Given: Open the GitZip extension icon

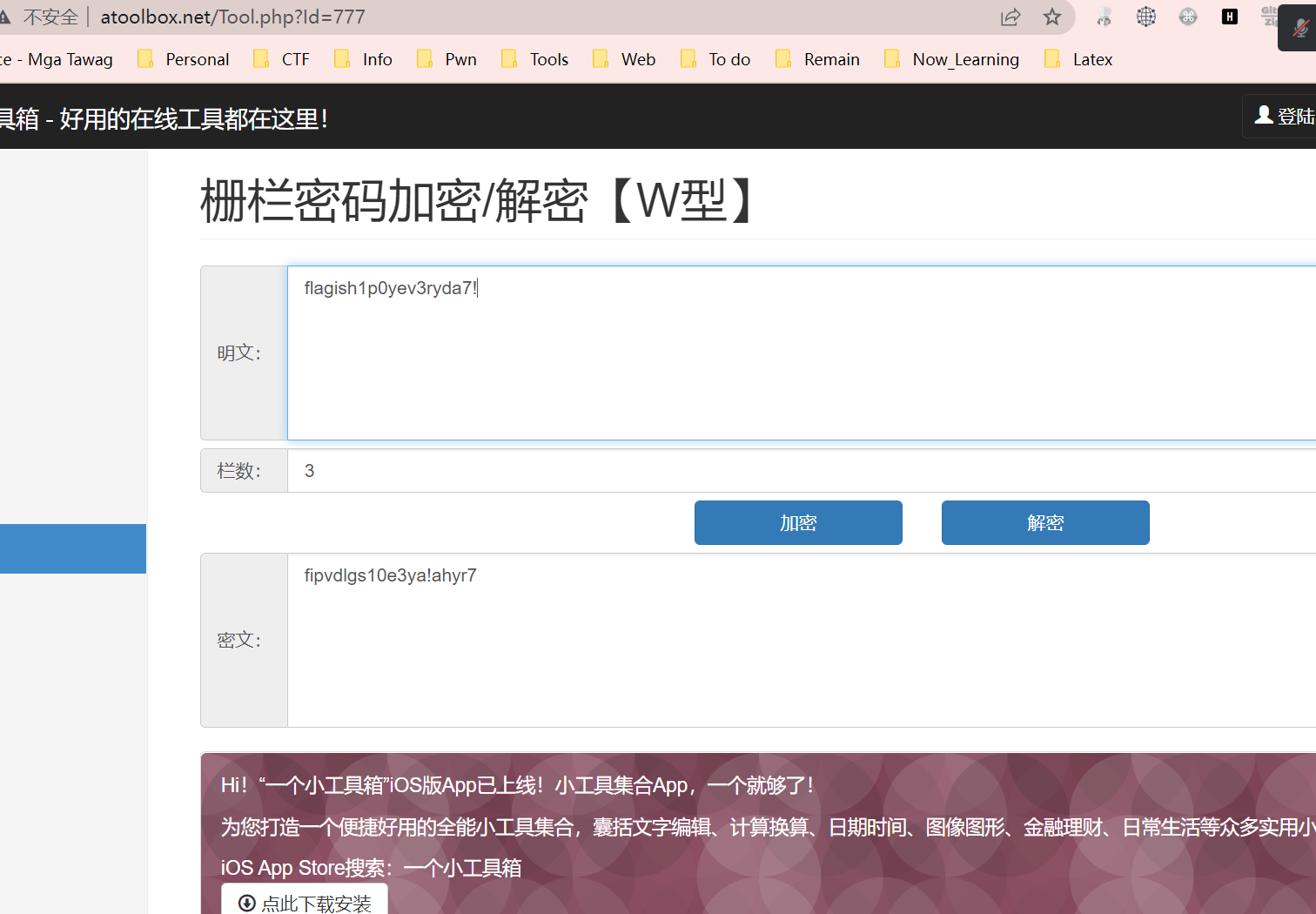Looking at the screenshot, I should (x=1269, y=17).
